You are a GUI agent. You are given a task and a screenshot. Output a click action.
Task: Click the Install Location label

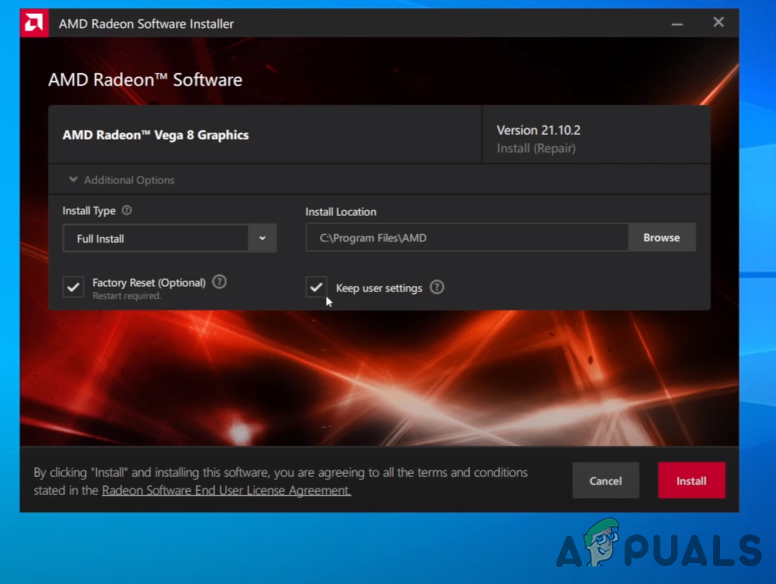pos(340,212)
